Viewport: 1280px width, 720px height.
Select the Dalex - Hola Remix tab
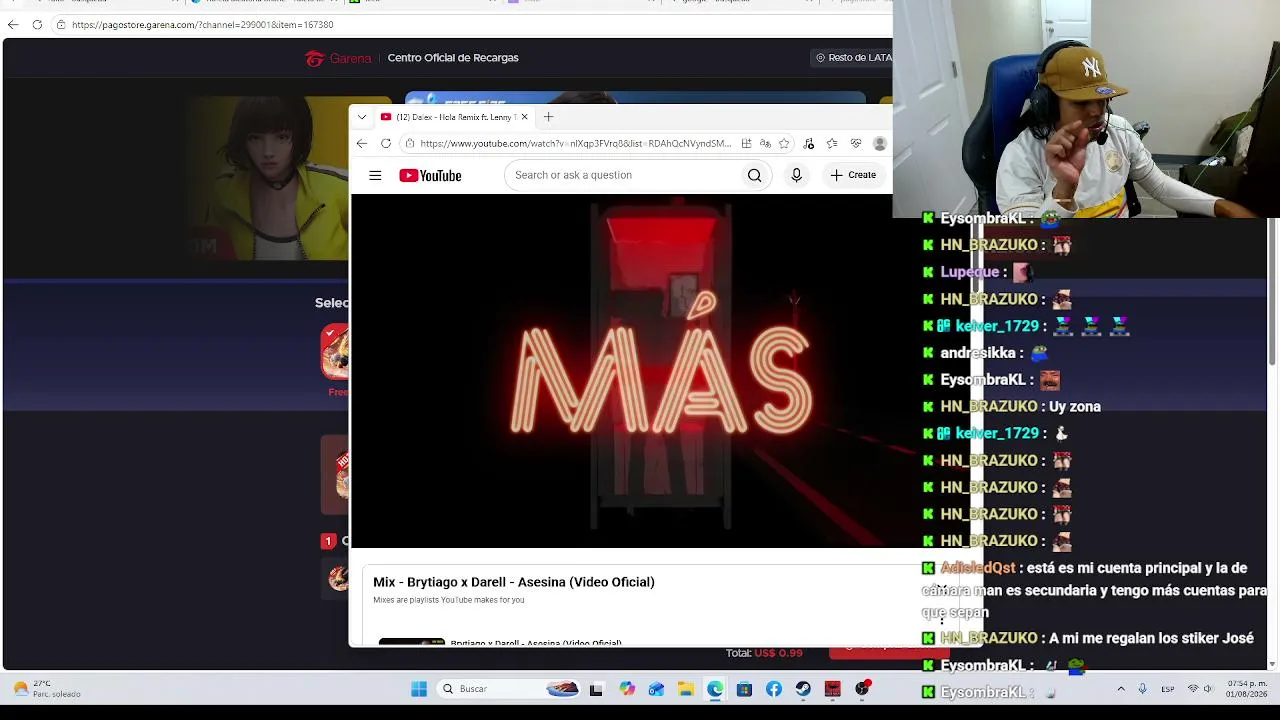pyautogui.click(x=454, y=117)
